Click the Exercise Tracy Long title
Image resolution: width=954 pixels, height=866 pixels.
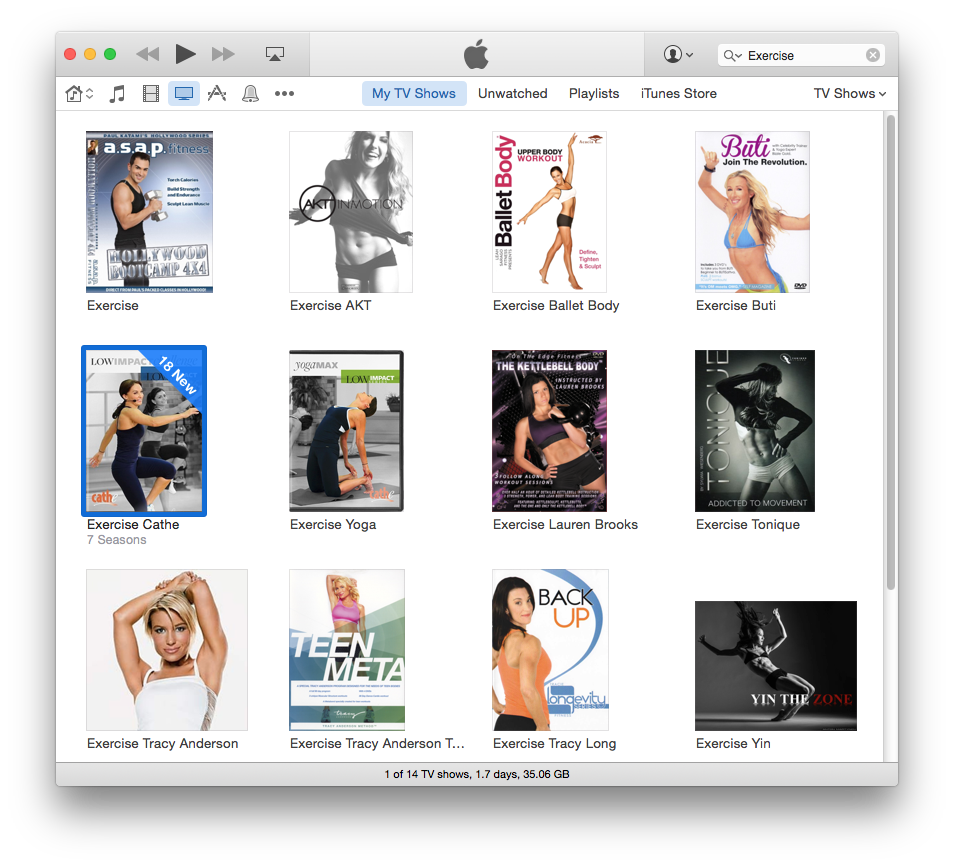click(x=554, y=744)
